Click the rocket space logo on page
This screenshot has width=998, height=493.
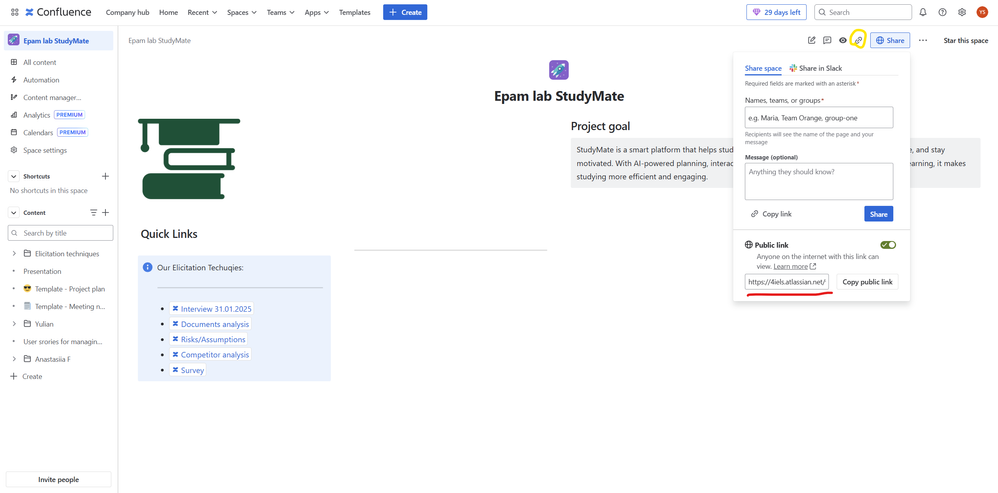click(x=558, y=70)
